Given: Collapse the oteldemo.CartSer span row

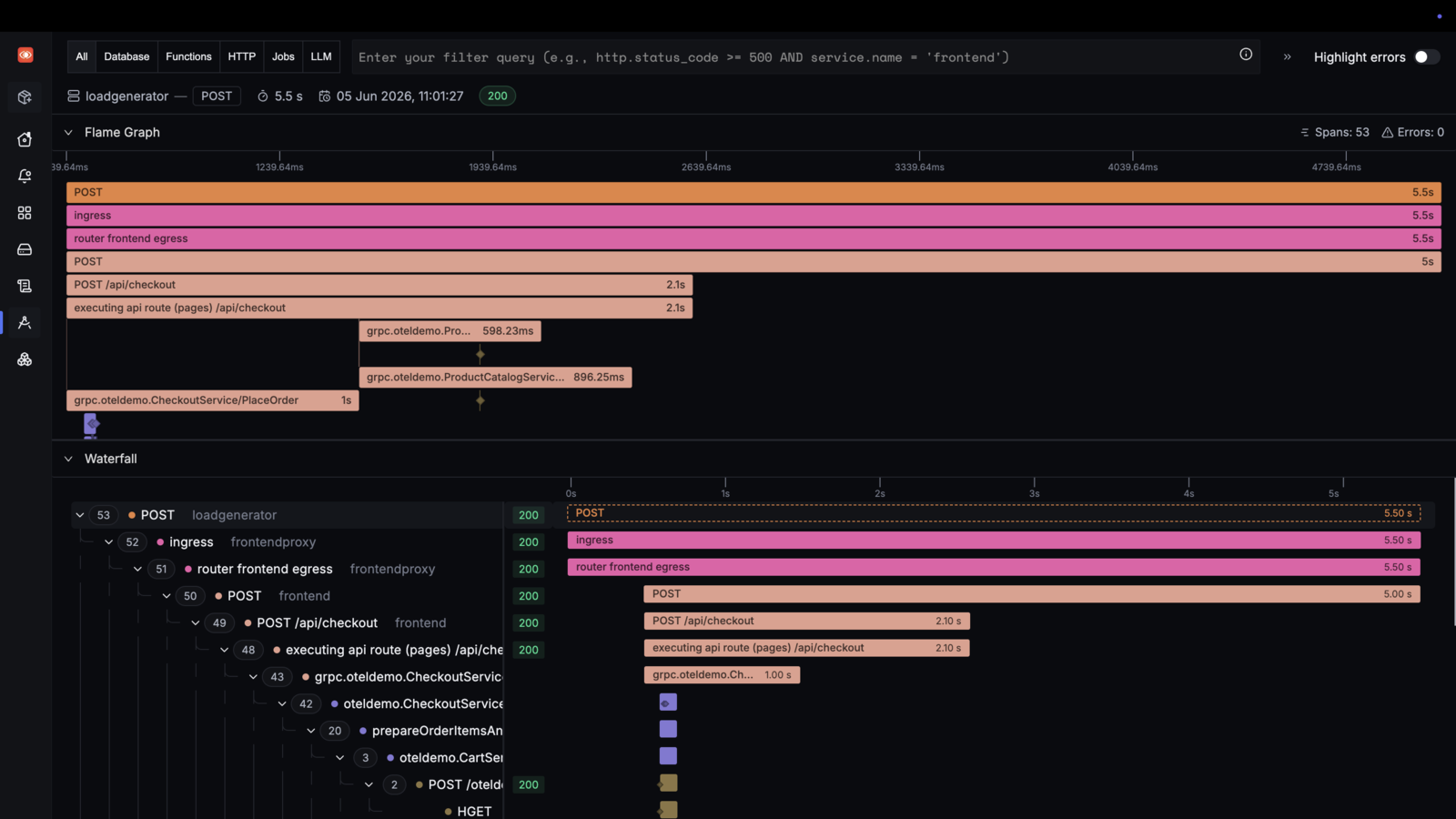Looking at the screenshot, I should pos(340,758).
